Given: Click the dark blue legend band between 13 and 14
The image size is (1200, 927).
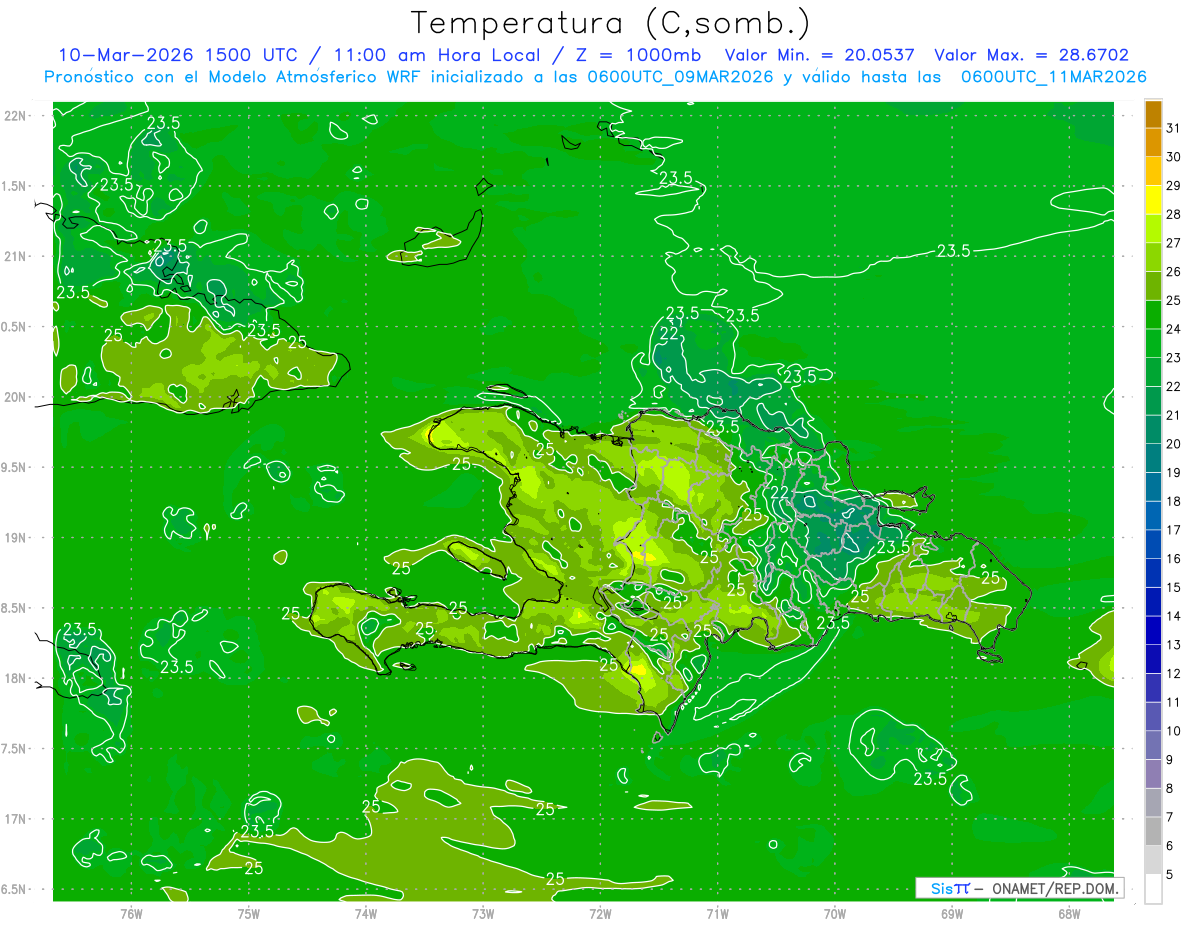Looking at the screenshot, I should [1153, 630].
